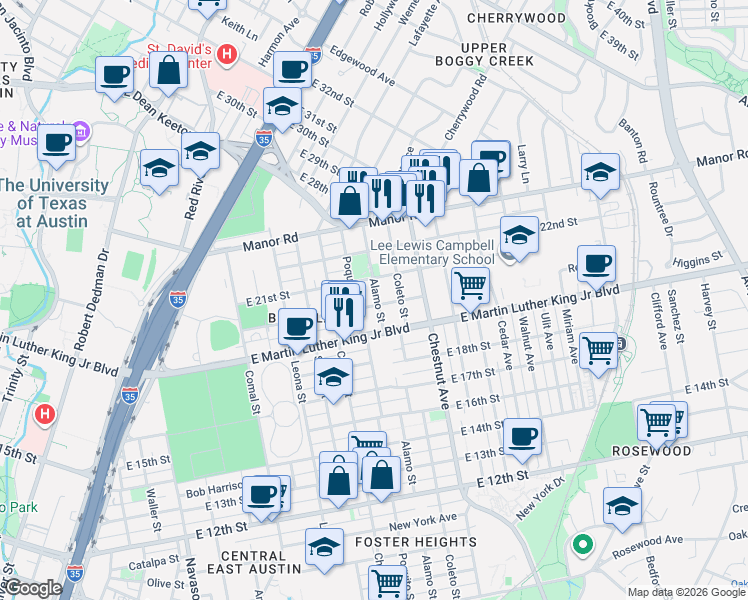Click the Walnut Ave street label

pyautogui.click(x=527, y=343)
